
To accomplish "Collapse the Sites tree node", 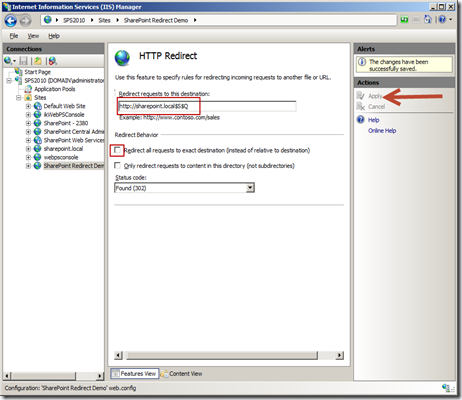I will 19,98.
